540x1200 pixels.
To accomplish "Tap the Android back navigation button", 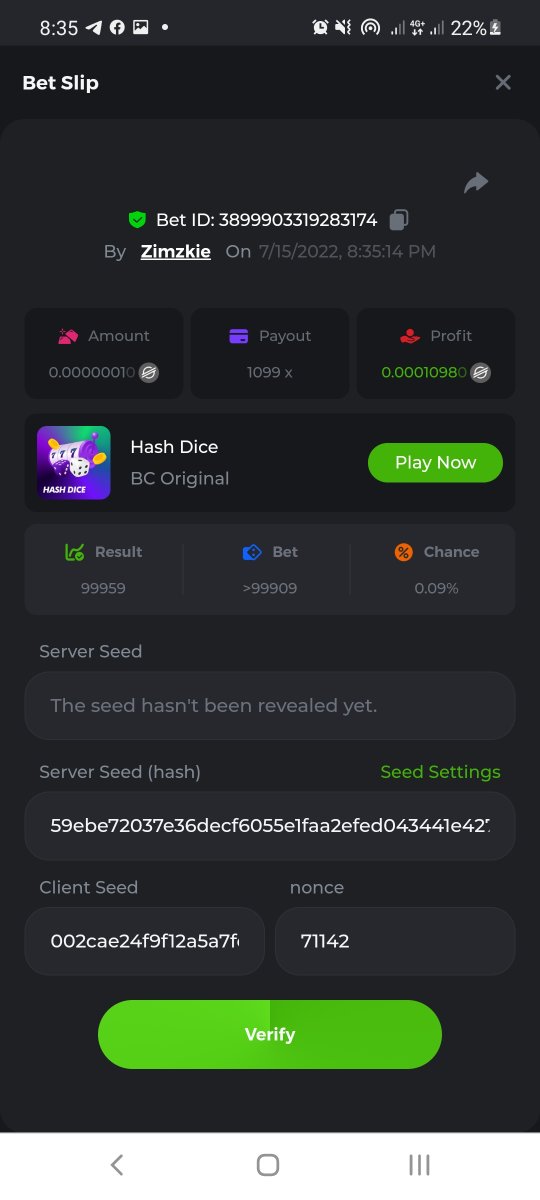I will click(x=117, y=1164).
